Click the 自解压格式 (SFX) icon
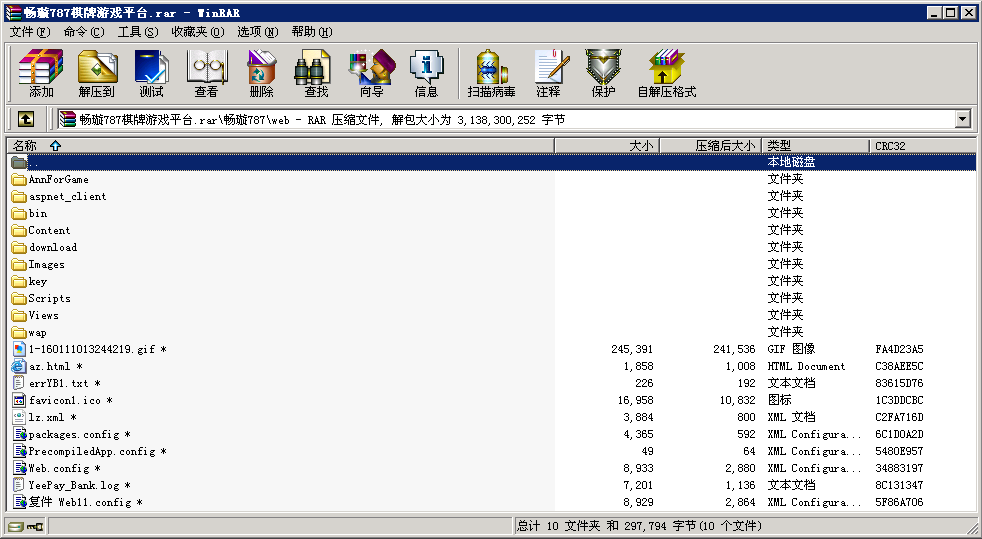 pos(666,73)
